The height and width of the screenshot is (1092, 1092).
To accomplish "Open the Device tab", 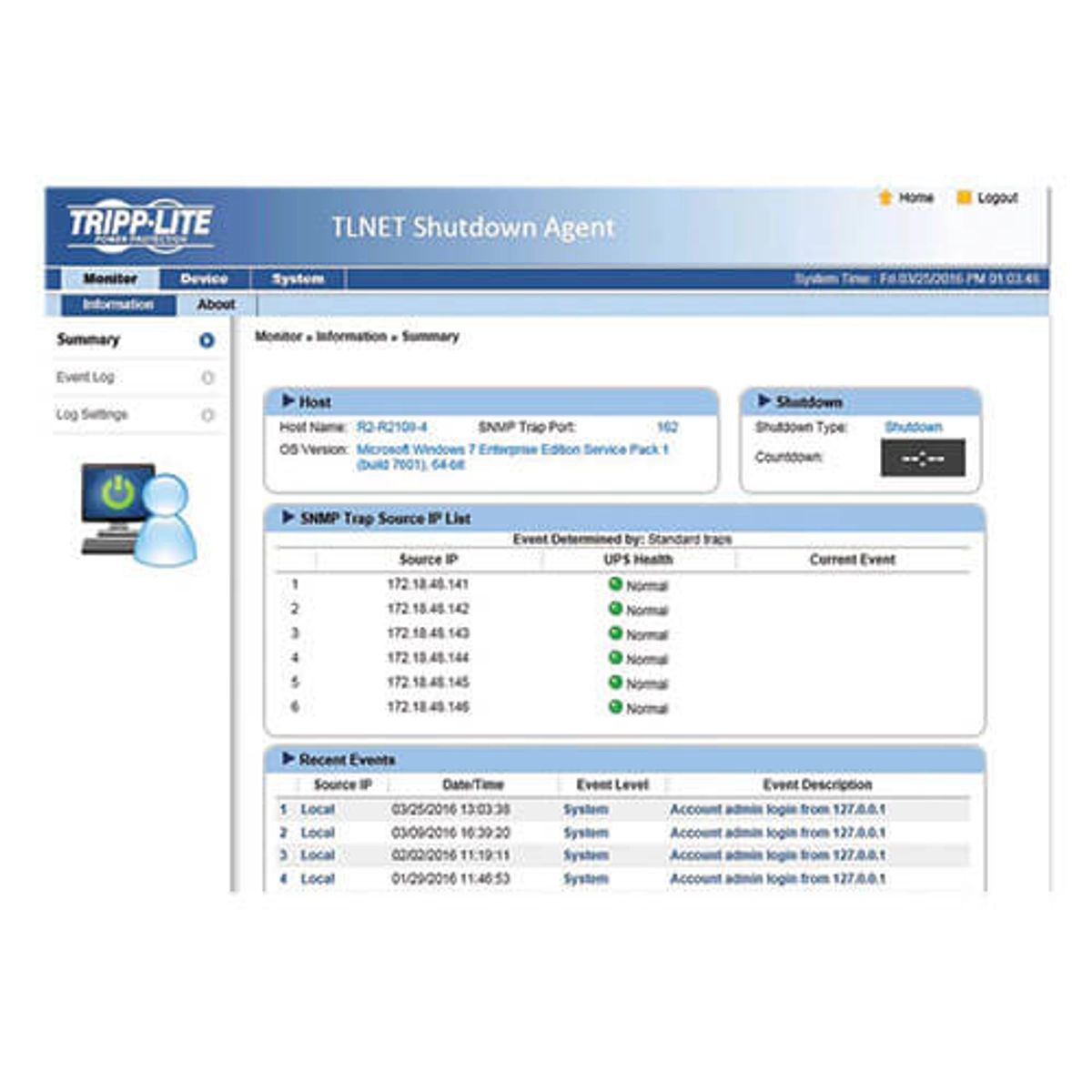I will pyautogui.click(x=204, y=278).
